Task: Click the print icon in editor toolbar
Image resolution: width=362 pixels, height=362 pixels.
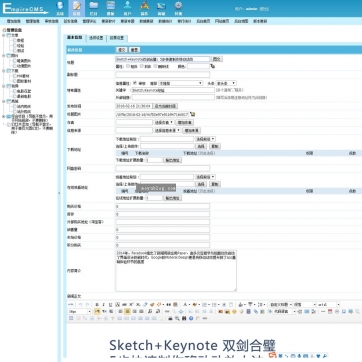Action: 170,318
